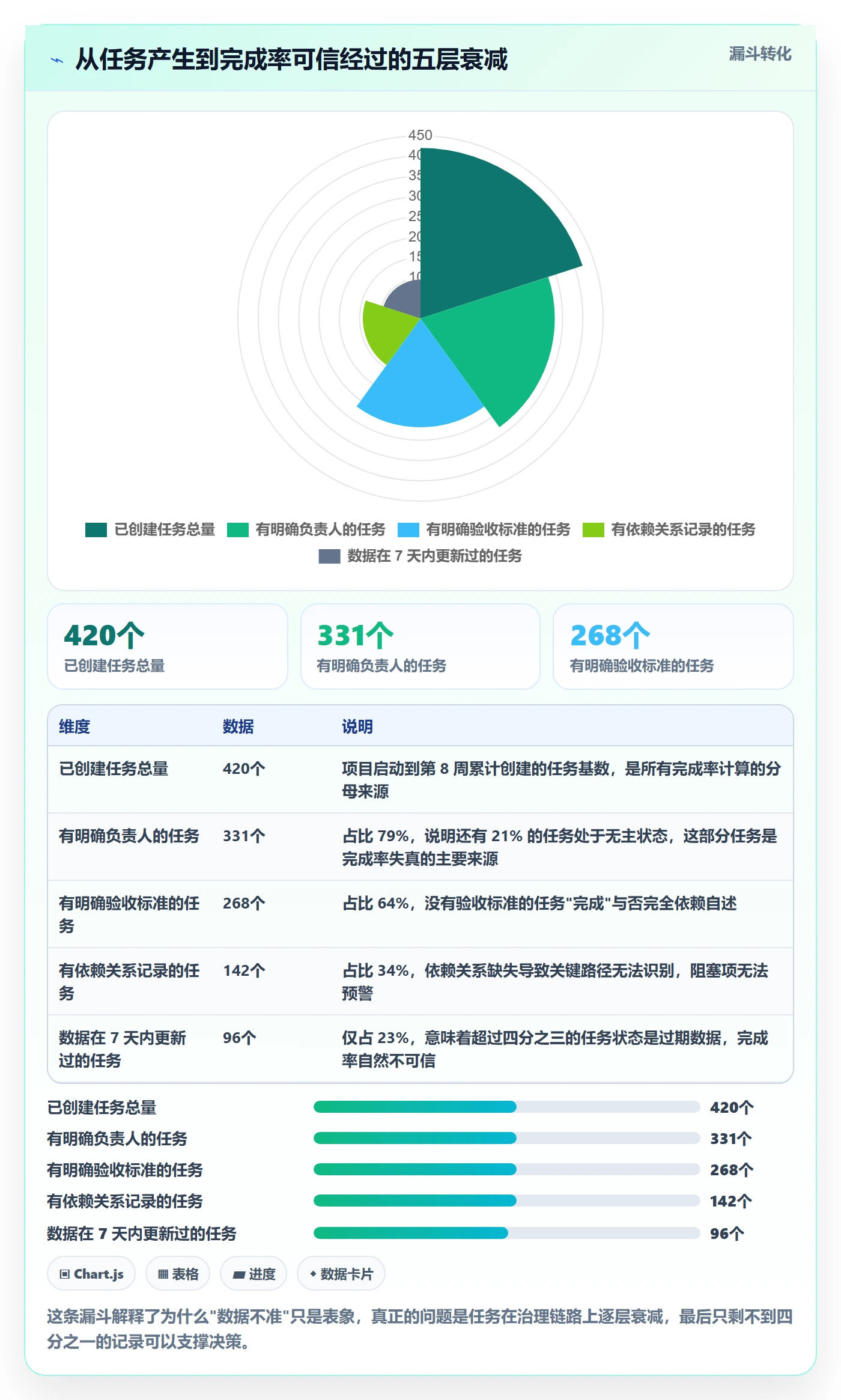
Task: Toggle the 数据在 7 天内更新过的任务 legend entry
Action: click(x=421, y=556)
